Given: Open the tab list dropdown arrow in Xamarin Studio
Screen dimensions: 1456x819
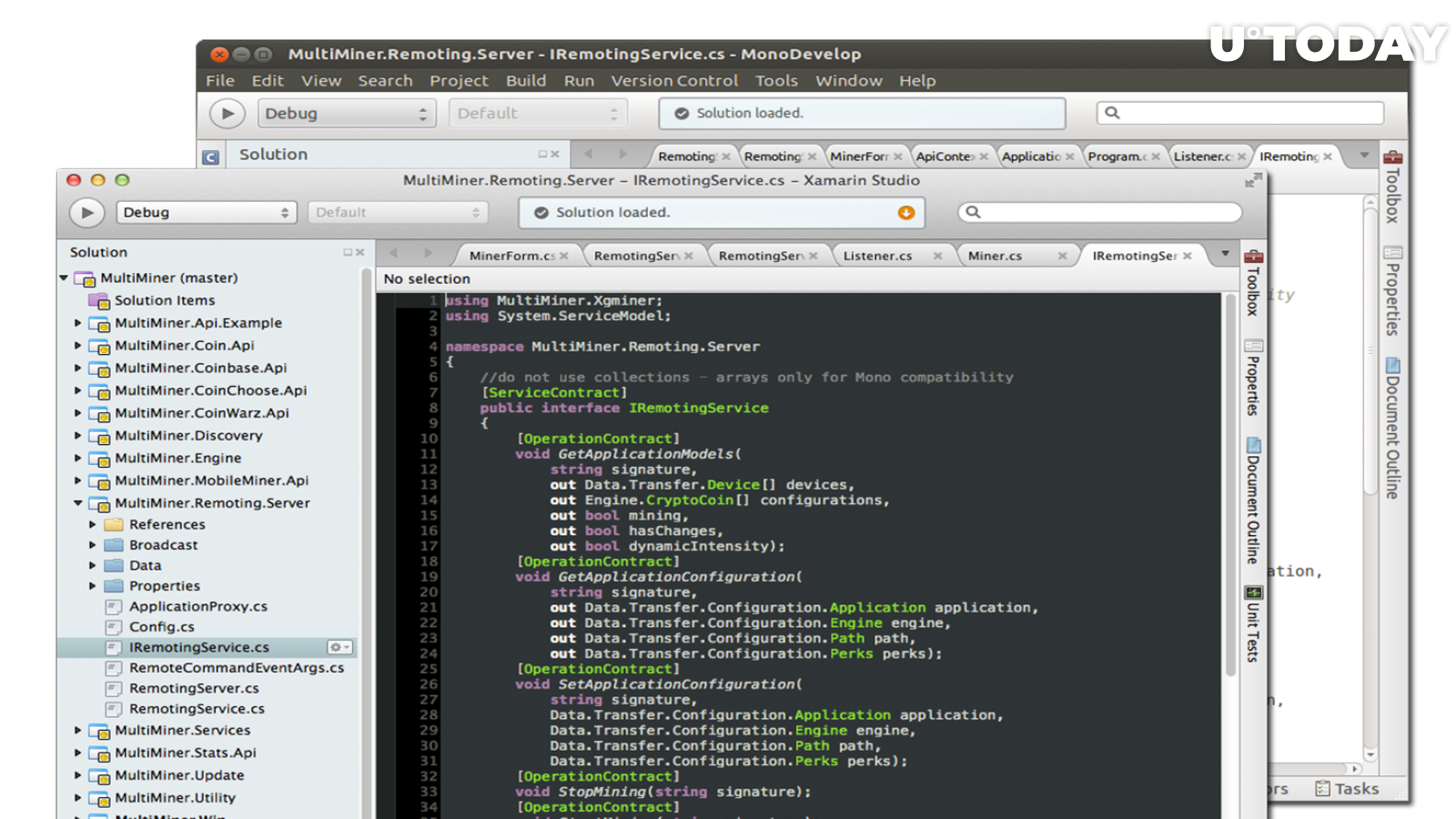Looking at the screenshot, I should click(x=1225, y=254).
